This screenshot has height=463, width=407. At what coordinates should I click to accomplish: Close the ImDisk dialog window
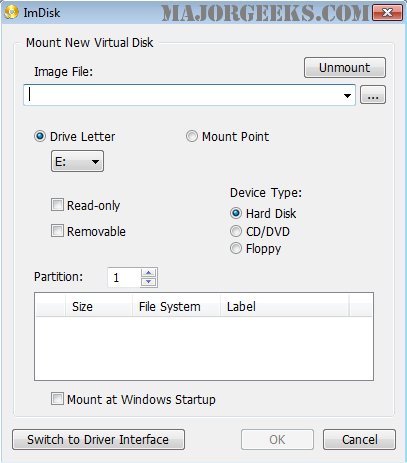[x=387, y=13]
